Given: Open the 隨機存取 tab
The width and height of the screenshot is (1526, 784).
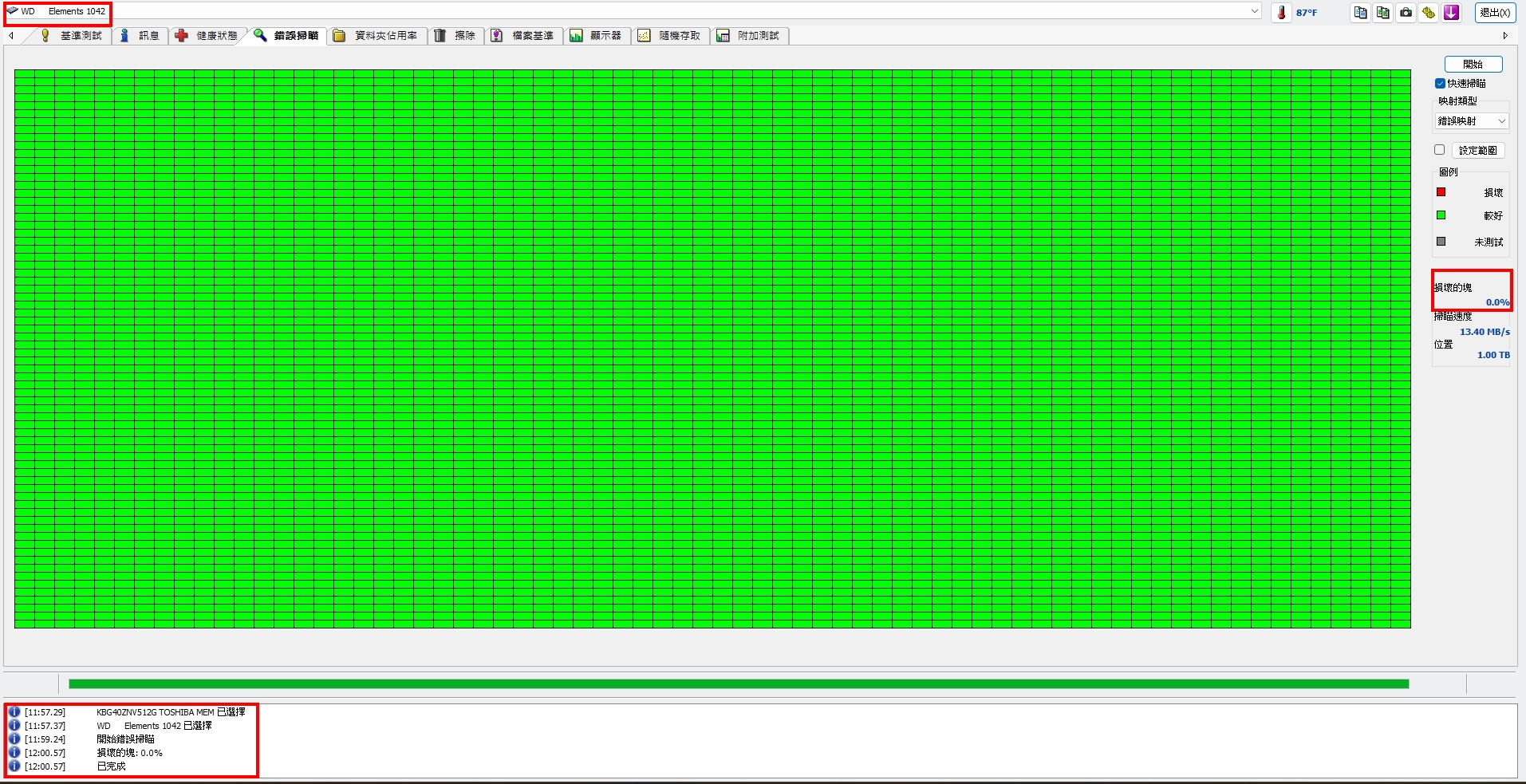Looking at the screenshot, I should click(x=670, y=35).
